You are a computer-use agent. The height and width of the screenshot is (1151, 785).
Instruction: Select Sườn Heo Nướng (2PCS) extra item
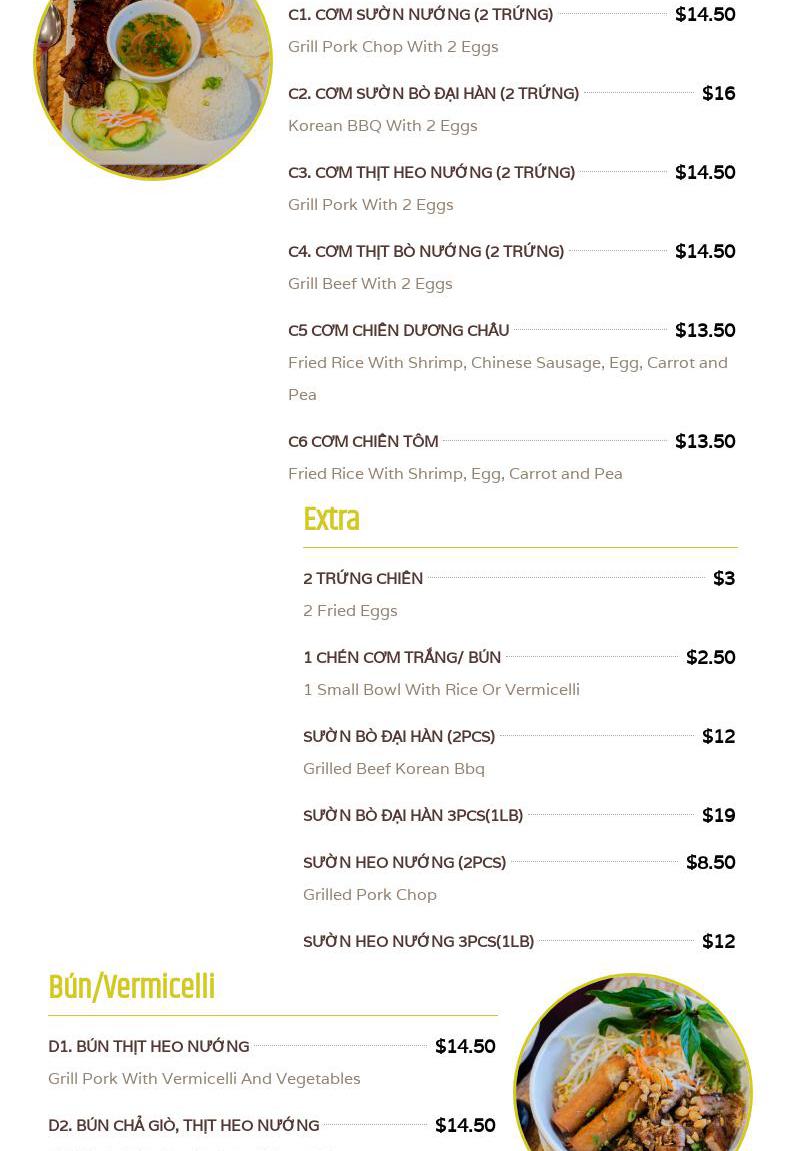(x=404, y=863)
